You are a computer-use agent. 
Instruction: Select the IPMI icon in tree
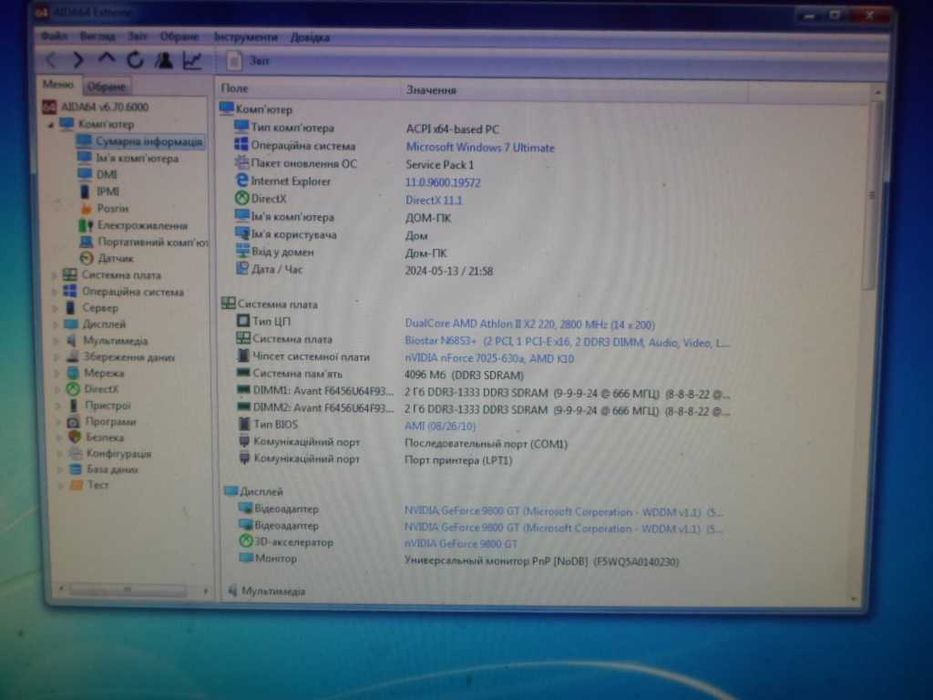point(84,191)
